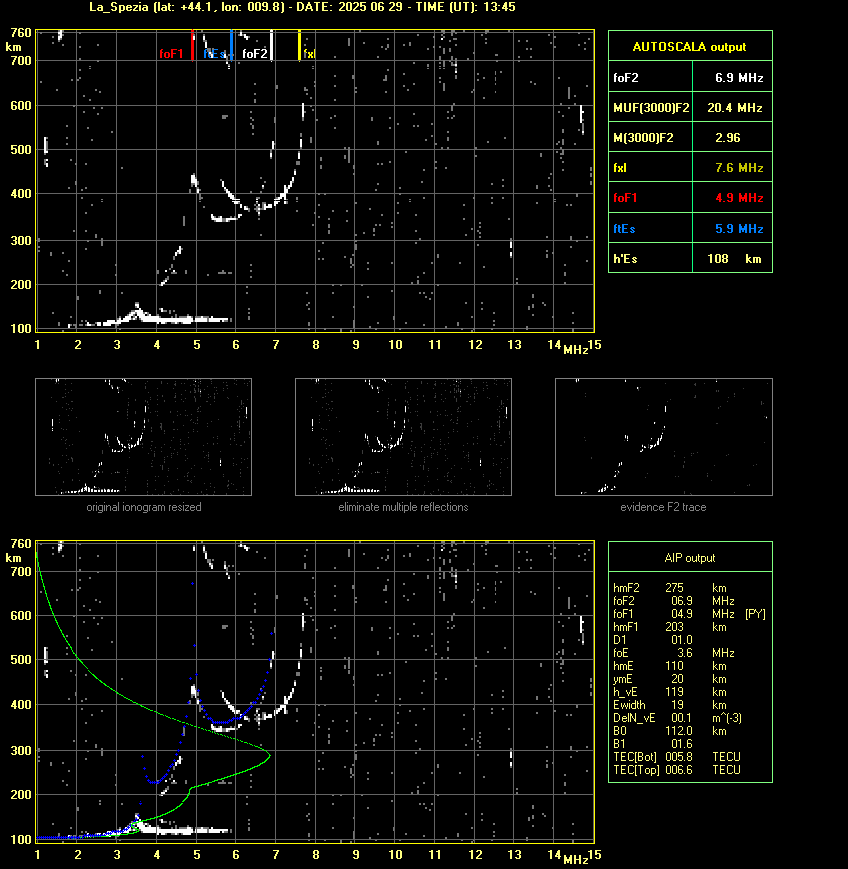Click the red foF1 label on top ionogram
The height and width of the screenshot is (869, 848).
tap(171, 54)
